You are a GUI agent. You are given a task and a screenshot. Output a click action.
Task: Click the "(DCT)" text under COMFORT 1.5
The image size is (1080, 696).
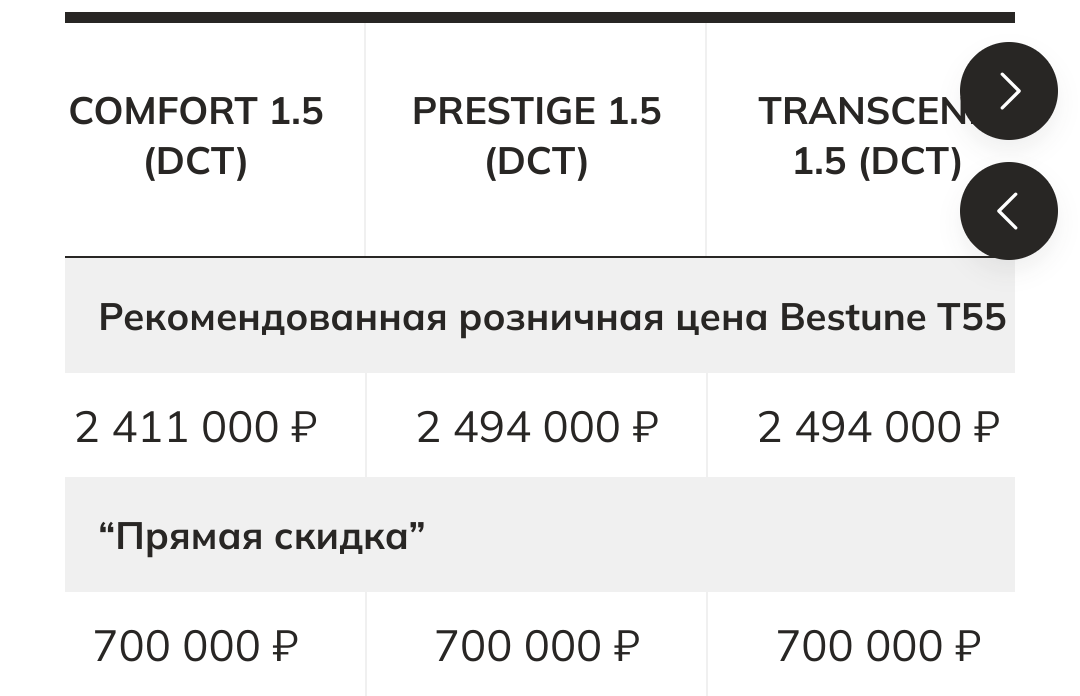[x=196, y=161]
